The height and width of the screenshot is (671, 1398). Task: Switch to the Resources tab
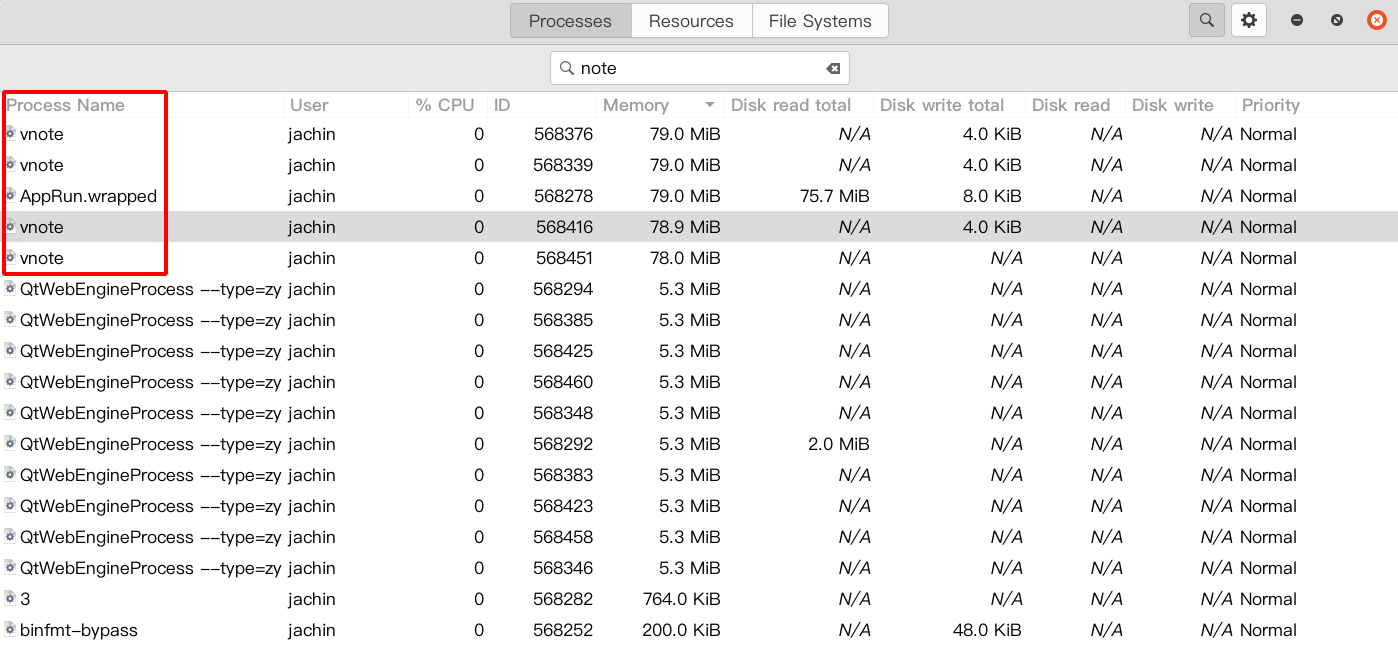pyautogui.click(x=691, y=20)
